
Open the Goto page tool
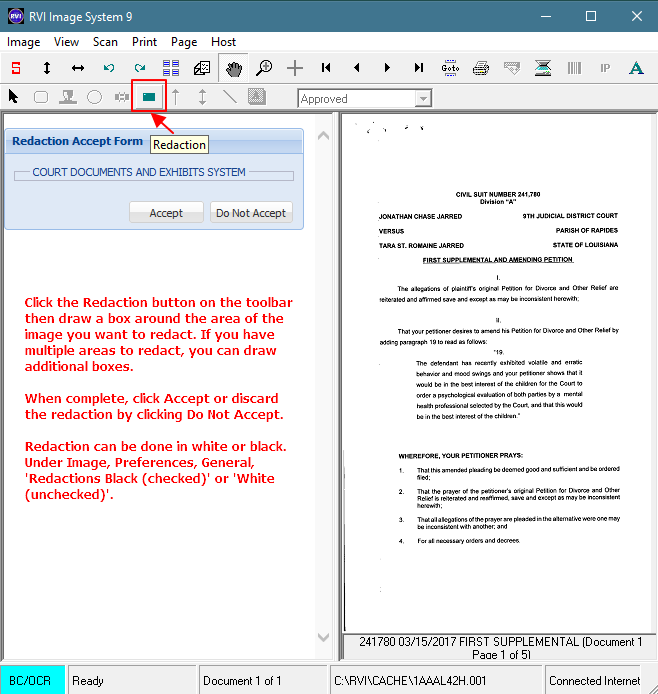point(450,68)
